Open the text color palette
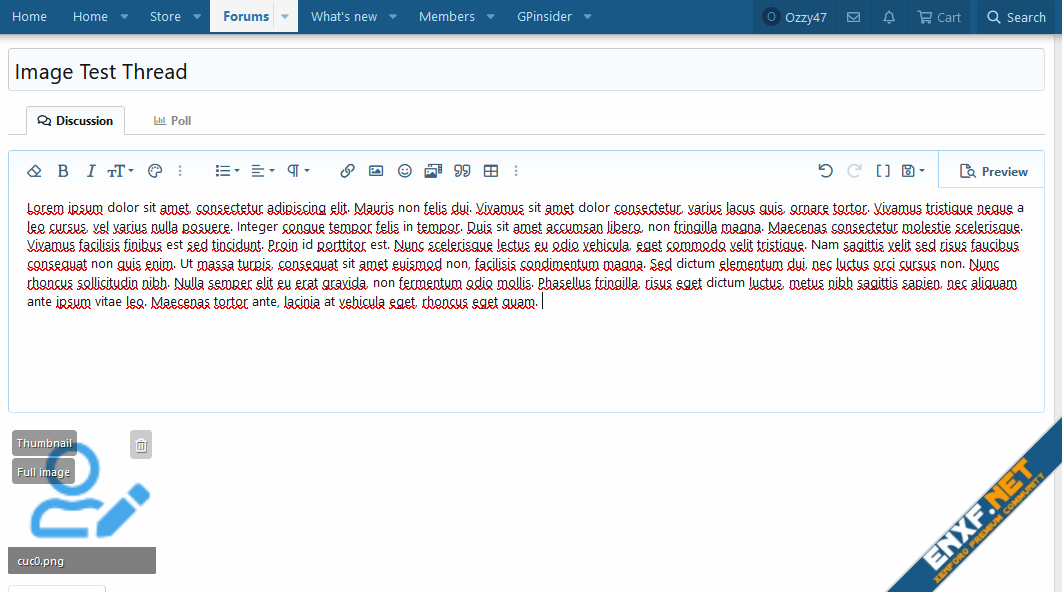1062x592 pixels. (154, 171)
